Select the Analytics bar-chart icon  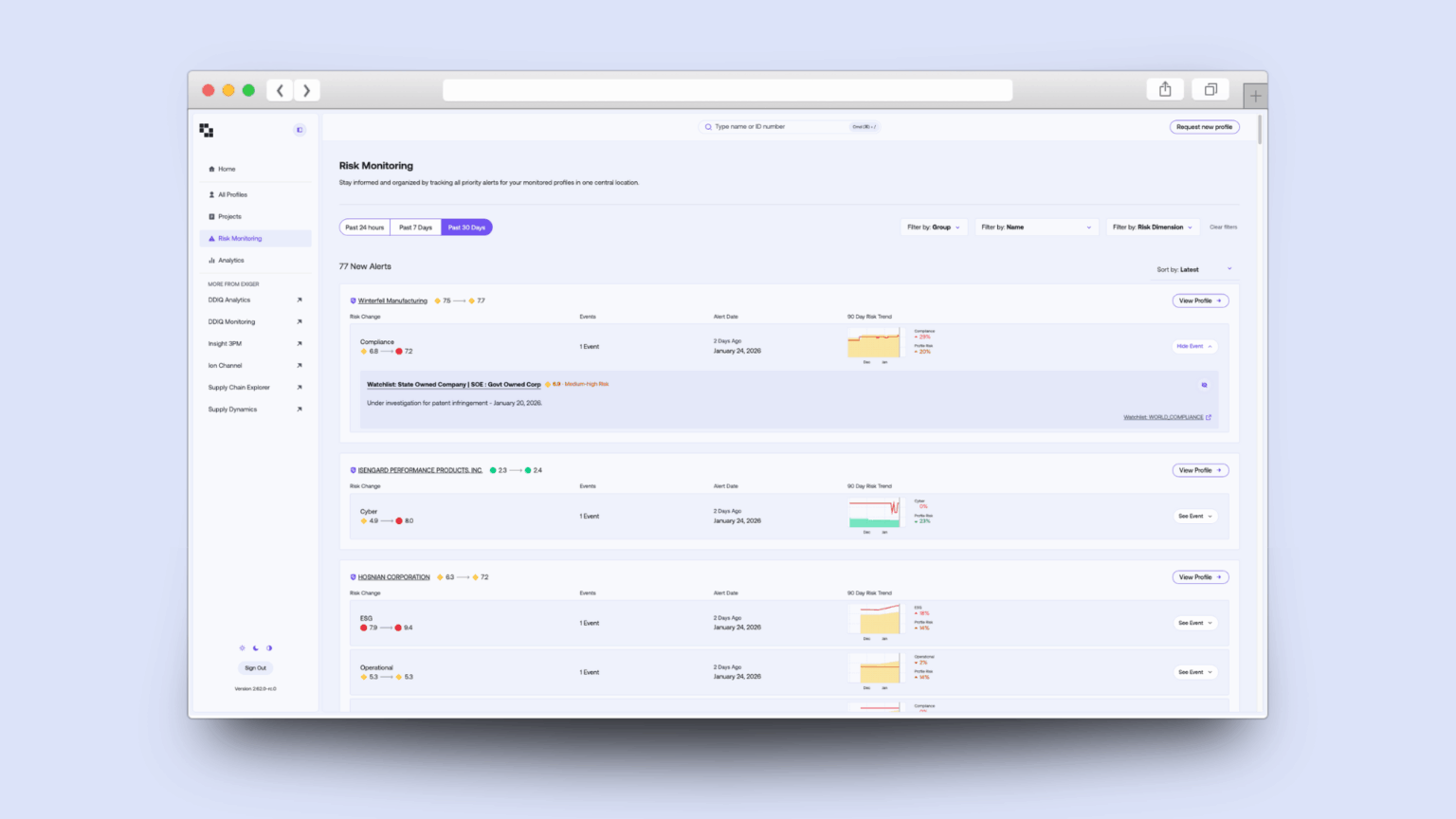pyautogui.click(x=210, y=260)
